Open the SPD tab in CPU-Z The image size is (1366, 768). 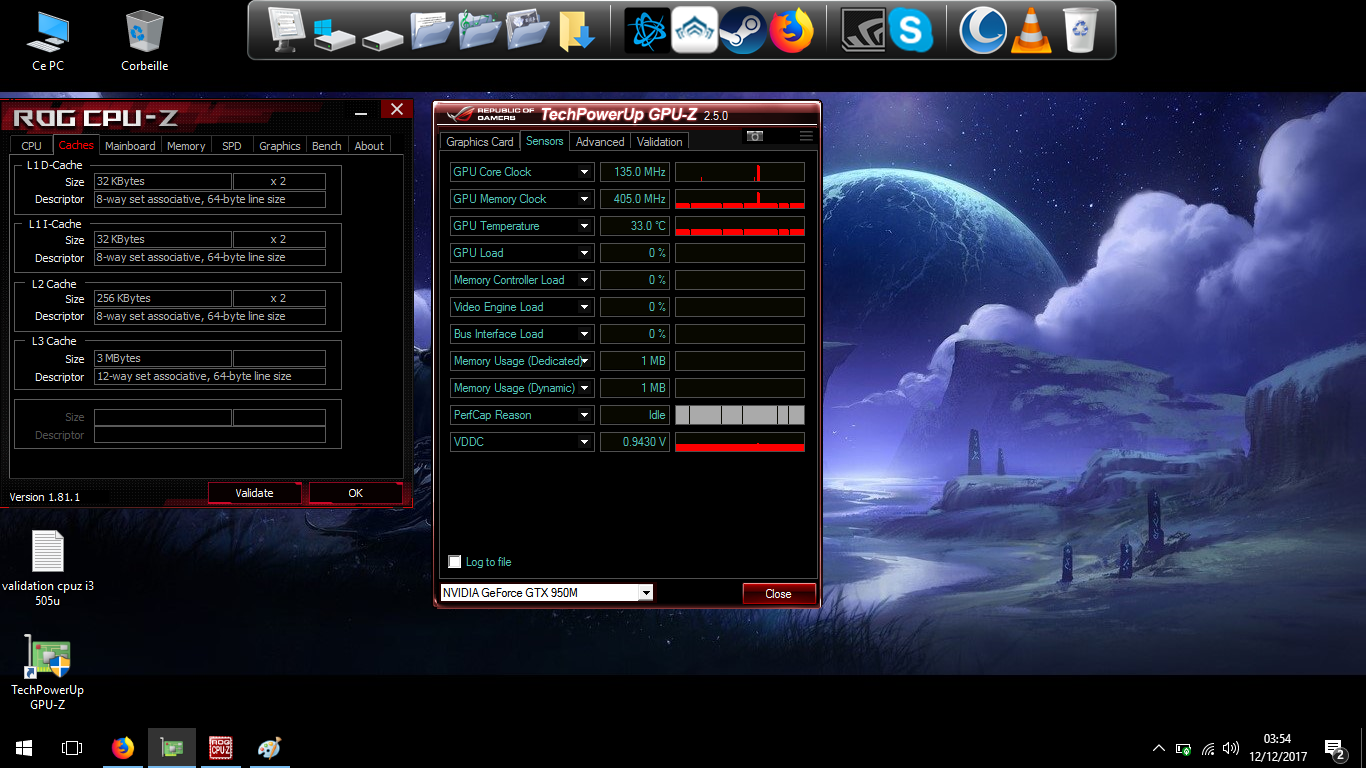[232, 146]
